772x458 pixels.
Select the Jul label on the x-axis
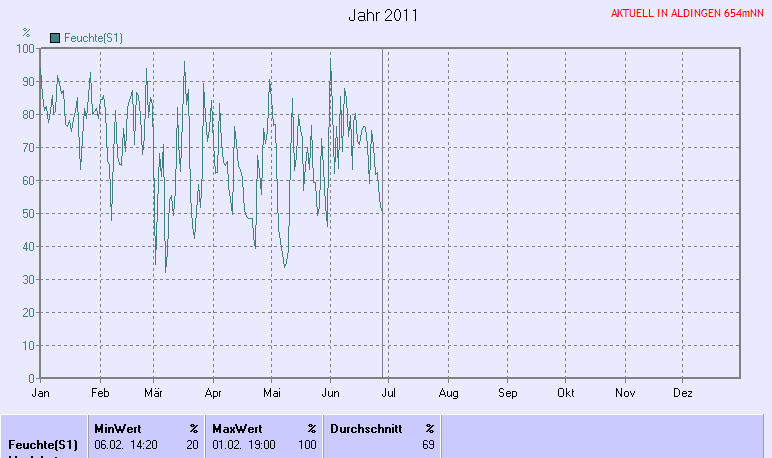[x=389, y=394]
